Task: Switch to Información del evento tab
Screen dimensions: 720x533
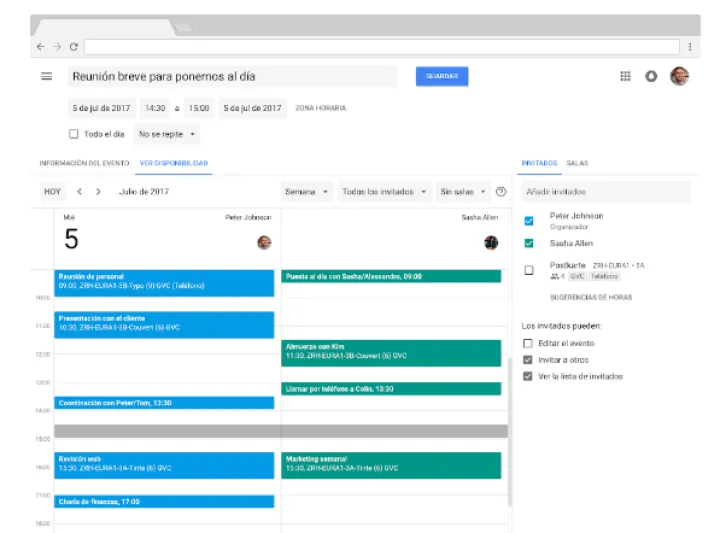Action: pos(83,162)
